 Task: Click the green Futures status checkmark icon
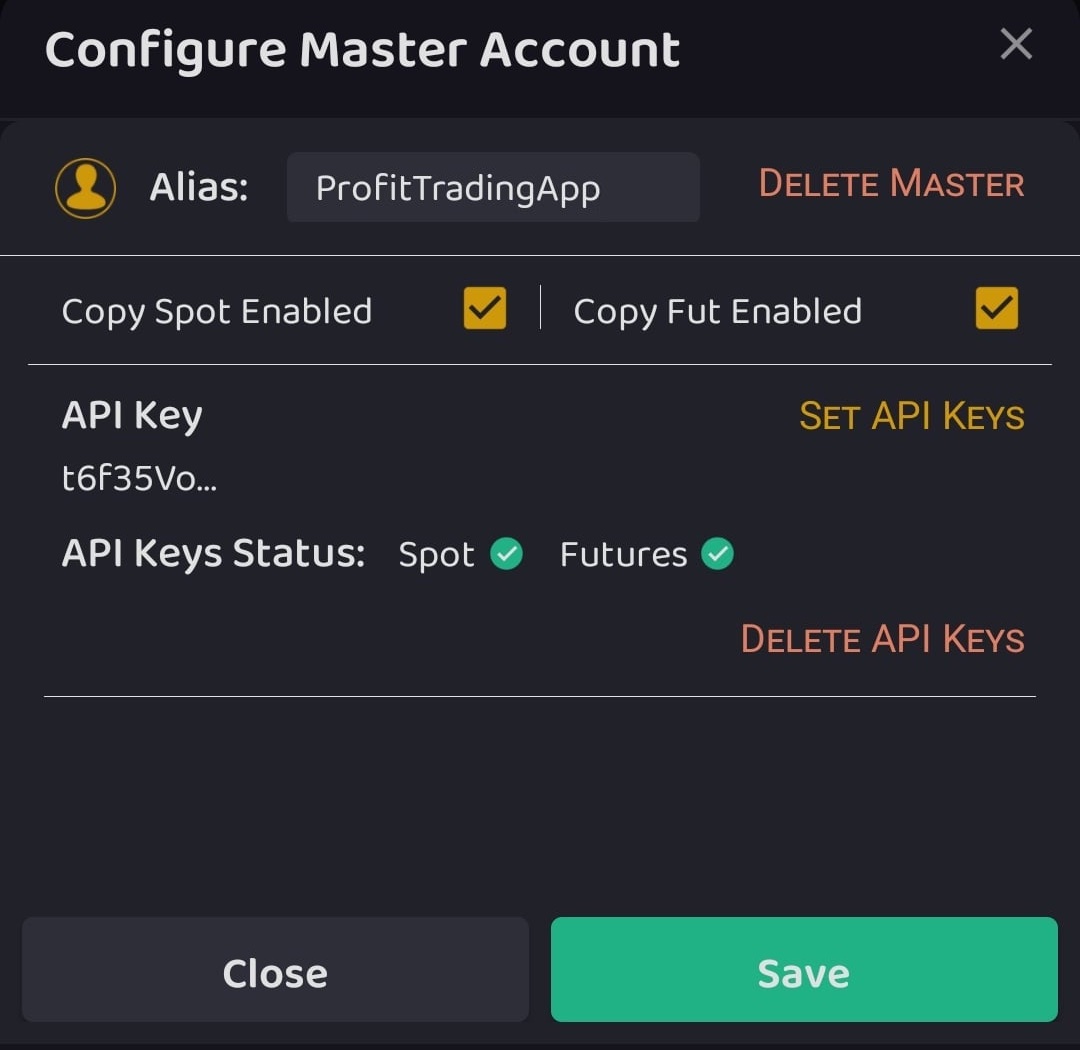pos(717,554)
